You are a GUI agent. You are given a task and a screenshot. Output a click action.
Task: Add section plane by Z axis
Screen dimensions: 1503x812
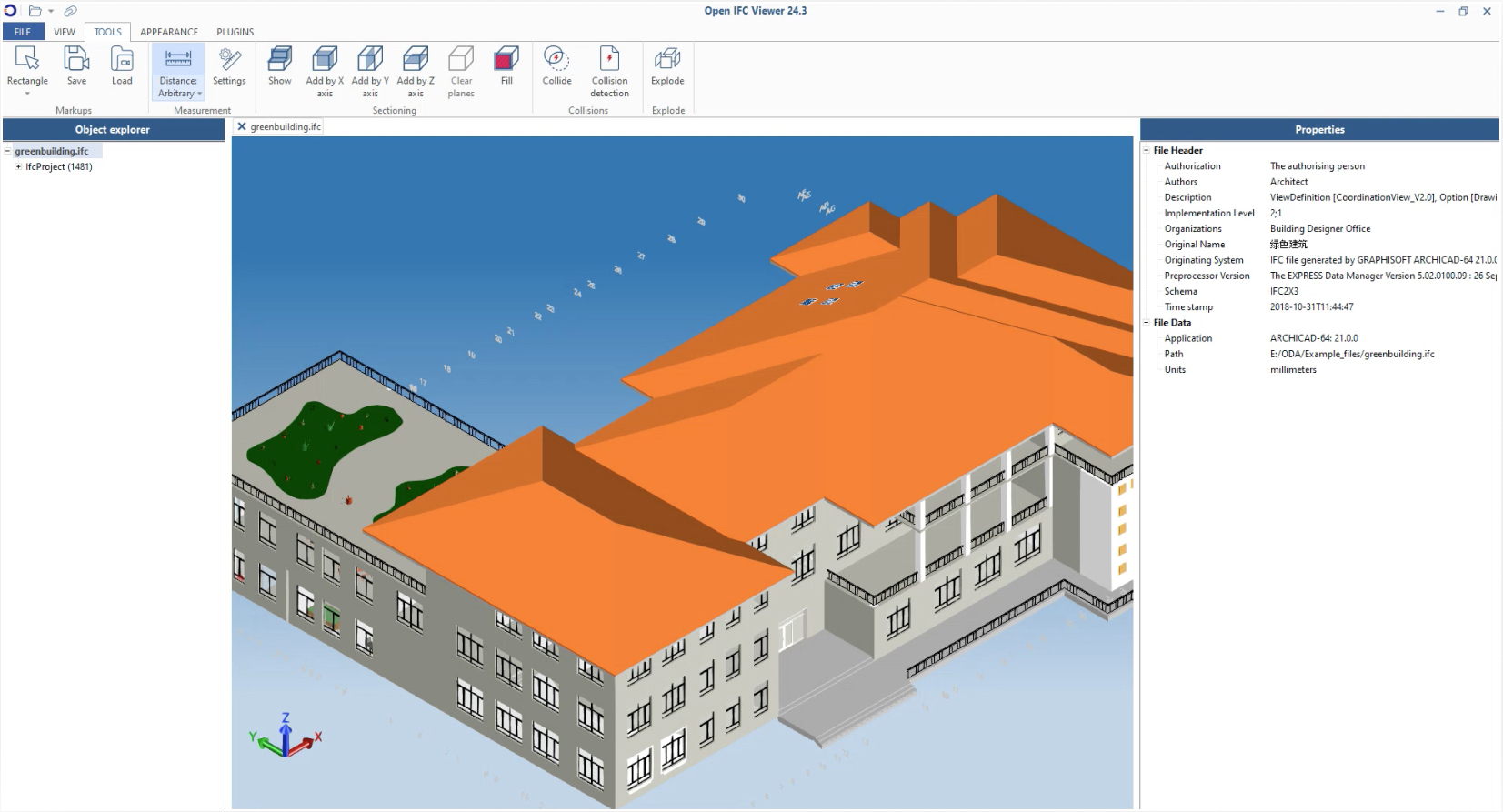(x=416, y=60)
